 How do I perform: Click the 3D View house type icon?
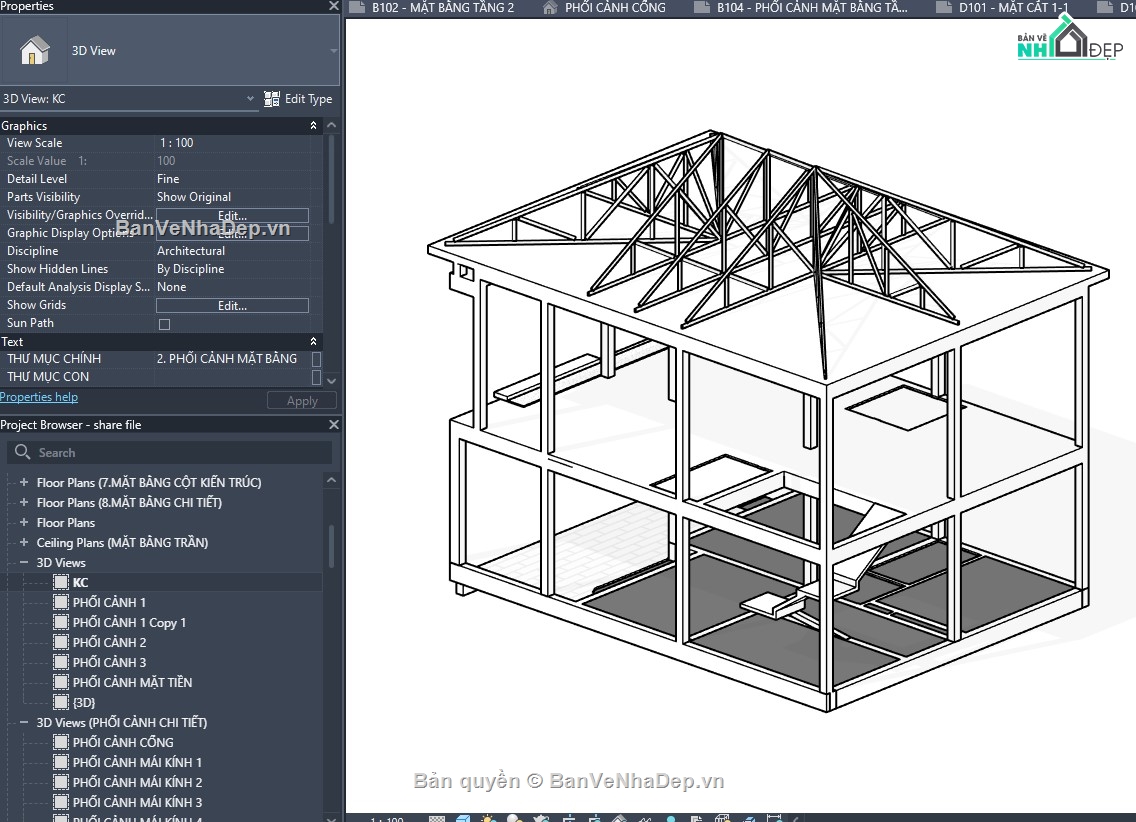click(x=34, y=51)
